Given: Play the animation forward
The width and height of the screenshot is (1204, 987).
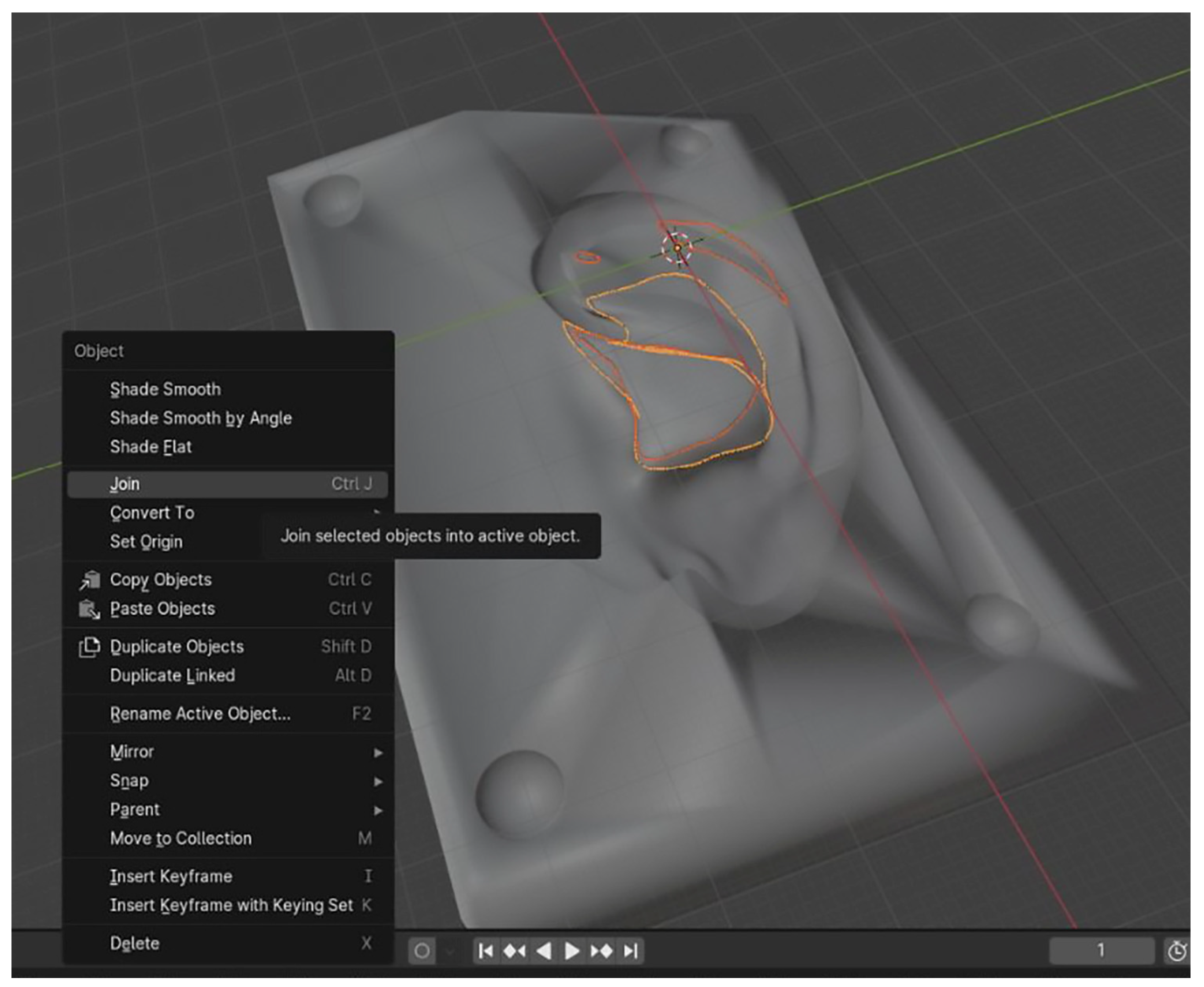Looking at the screenshot, I should pos(572,951).
